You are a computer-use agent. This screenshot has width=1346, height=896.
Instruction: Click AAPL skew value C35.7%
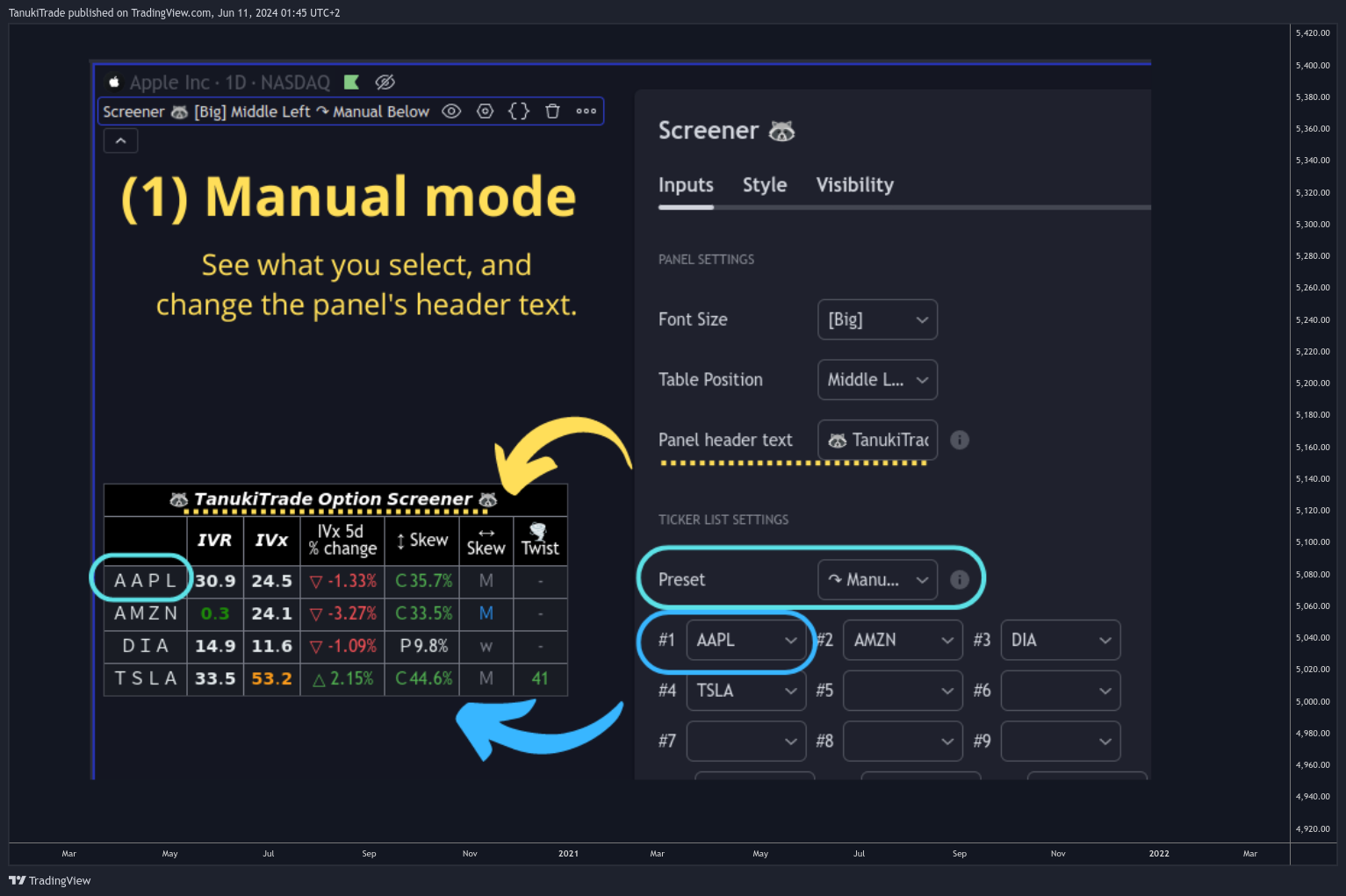coord(423,581)
